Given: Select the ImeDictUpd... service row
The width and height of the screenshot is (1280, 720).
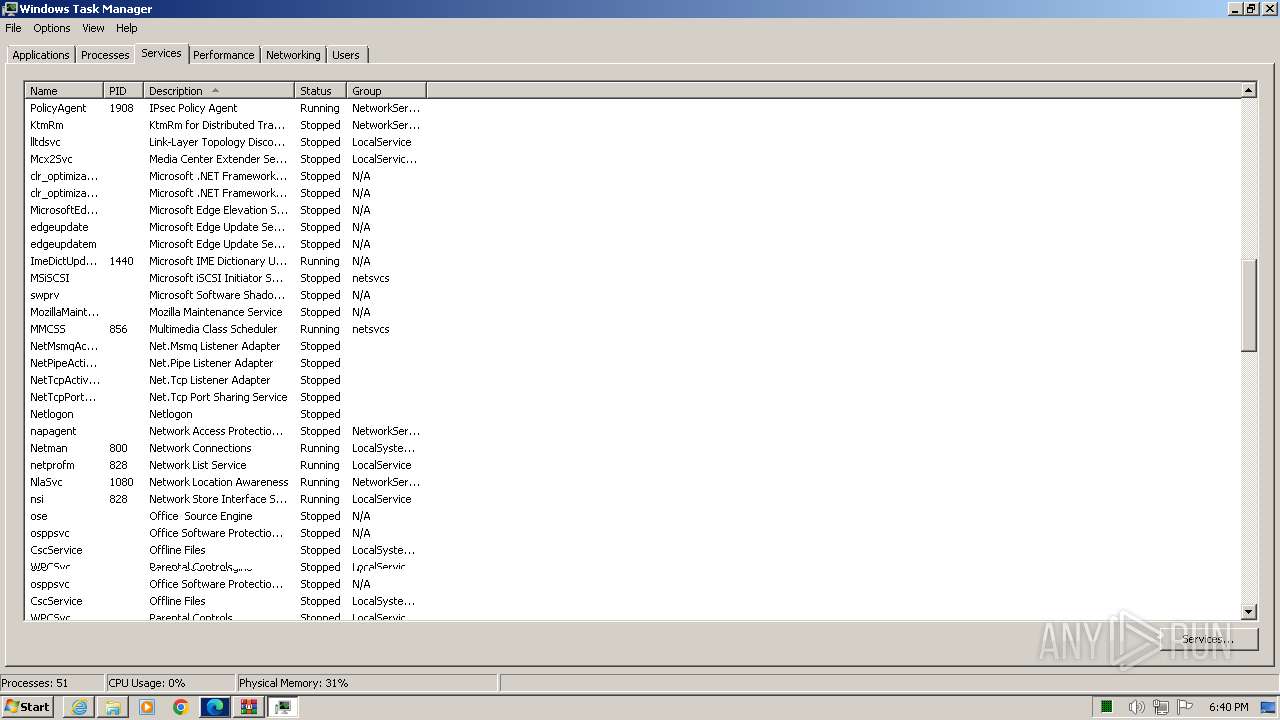Looking at the screenshot, I should pyautogui.click(x=225, y=261).
